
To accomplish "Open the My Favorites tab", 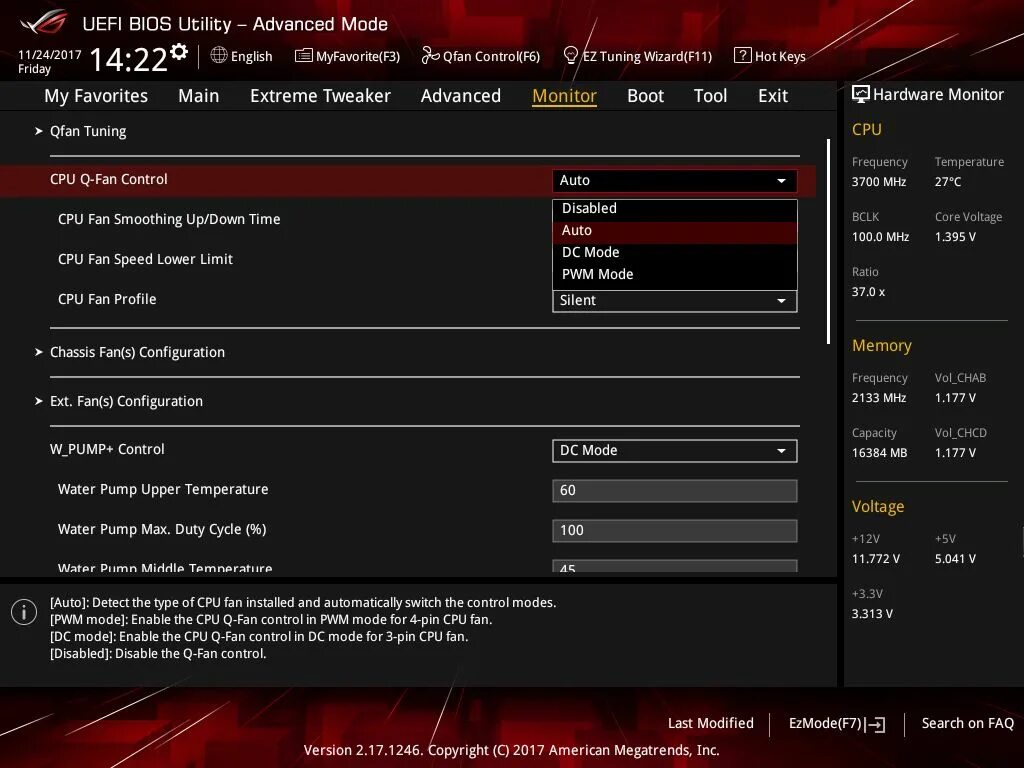I will (96, 95).
